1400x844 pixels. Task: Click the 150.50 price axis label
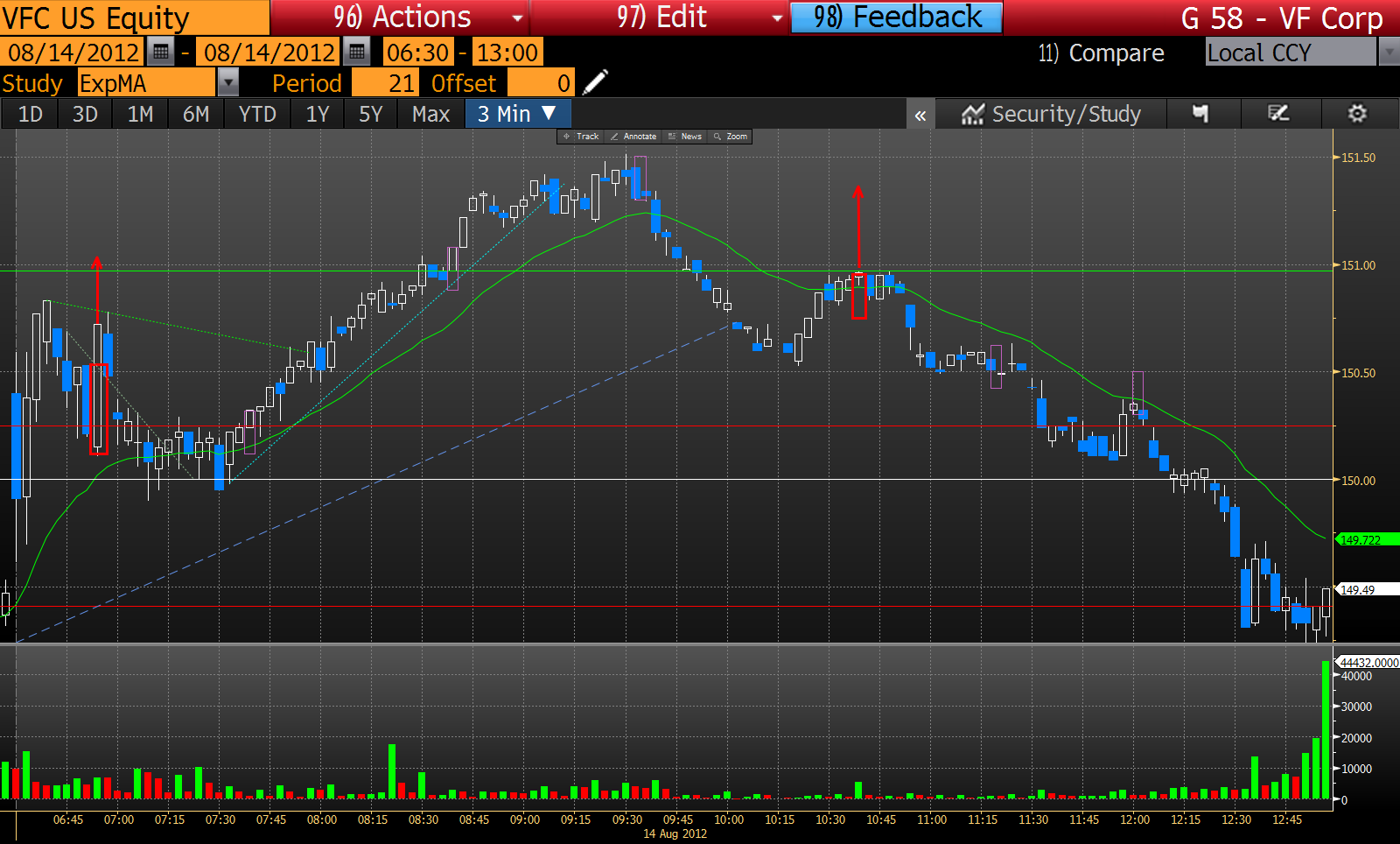pos(1359,373)
